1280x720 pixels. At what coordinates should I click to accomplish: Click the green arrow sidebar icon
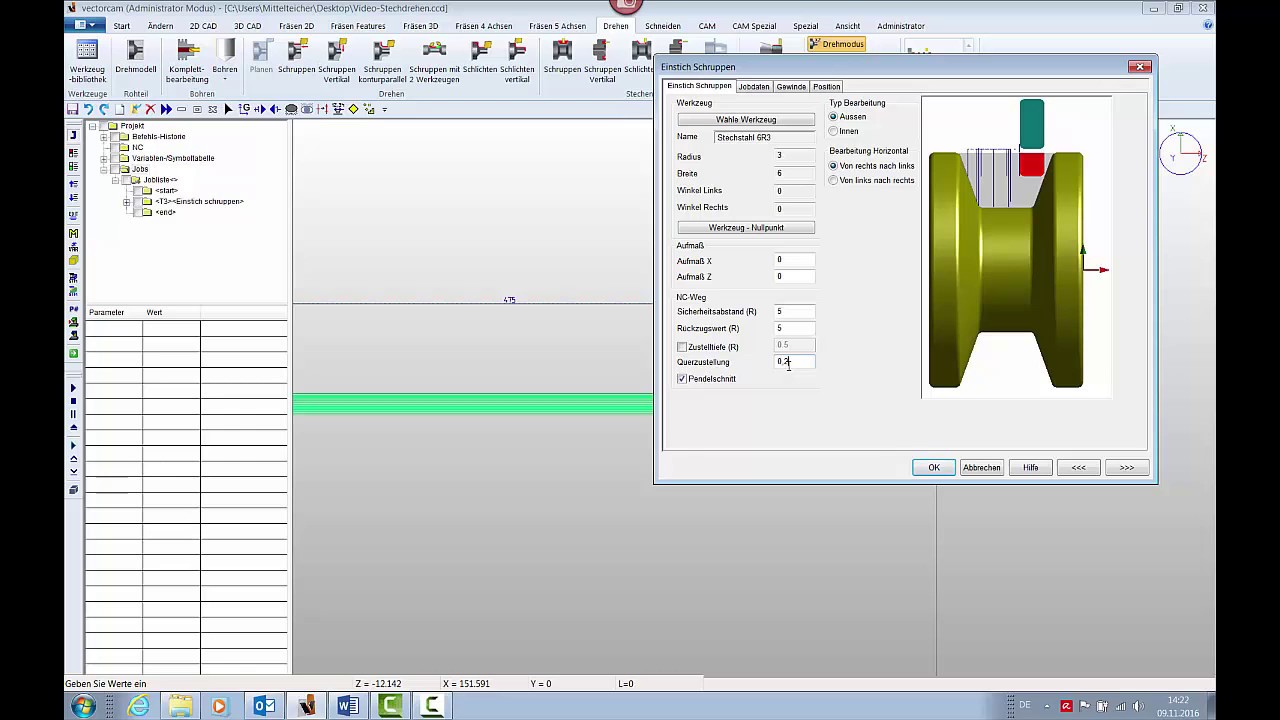(x=73, y=353)
